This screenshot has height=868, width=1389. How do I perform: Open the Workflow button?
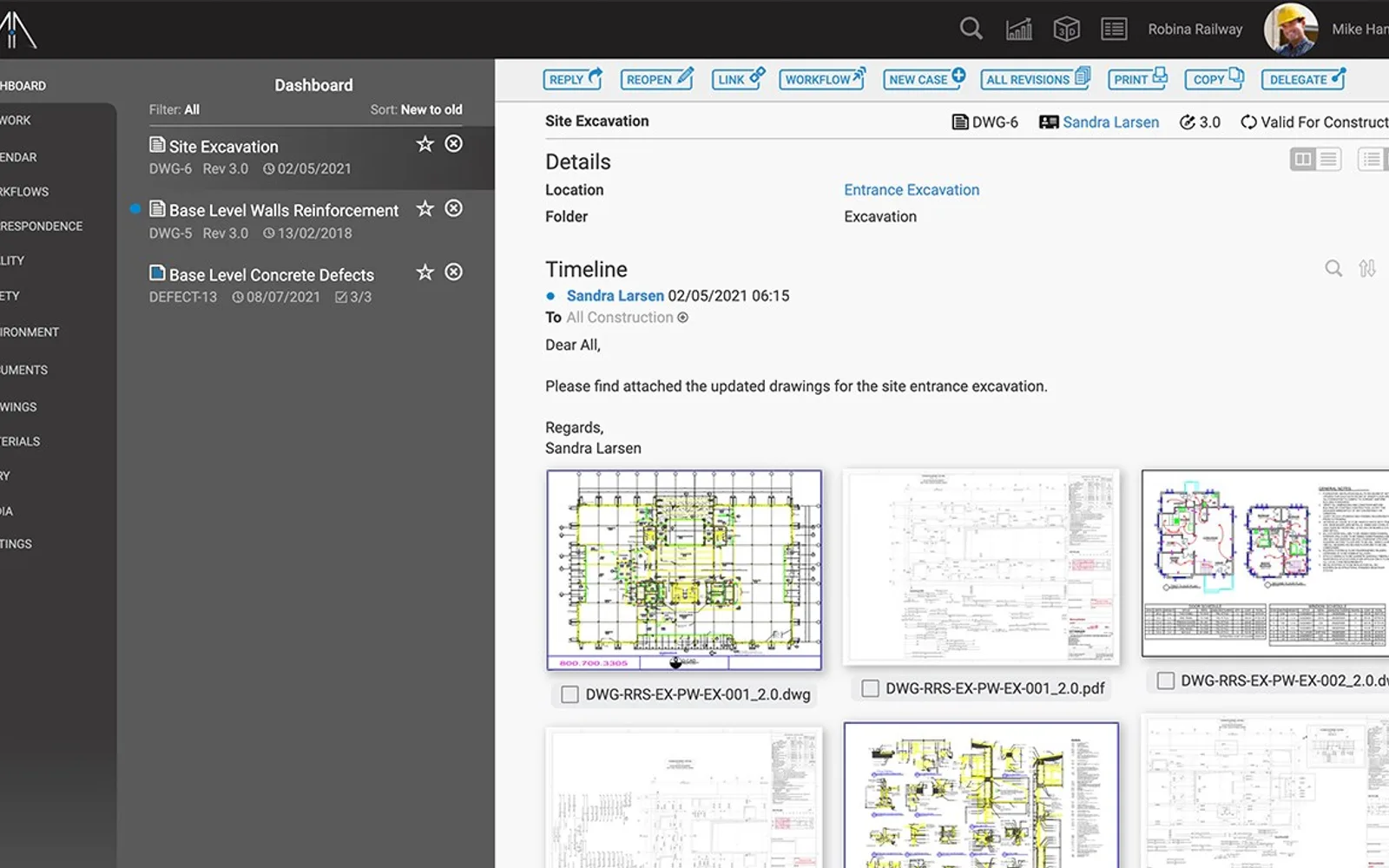(822, 79)
